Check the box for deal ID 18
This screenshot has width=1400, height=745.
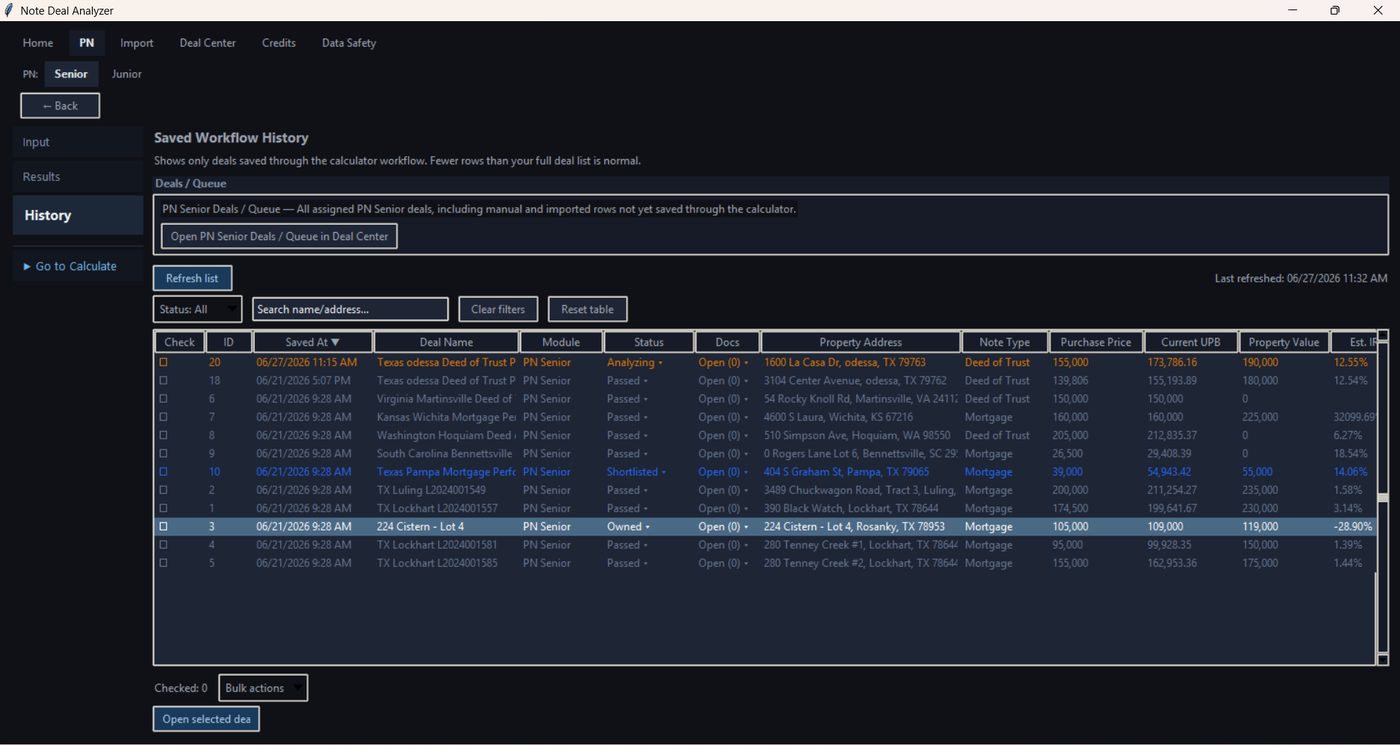[x=164, y=380]
